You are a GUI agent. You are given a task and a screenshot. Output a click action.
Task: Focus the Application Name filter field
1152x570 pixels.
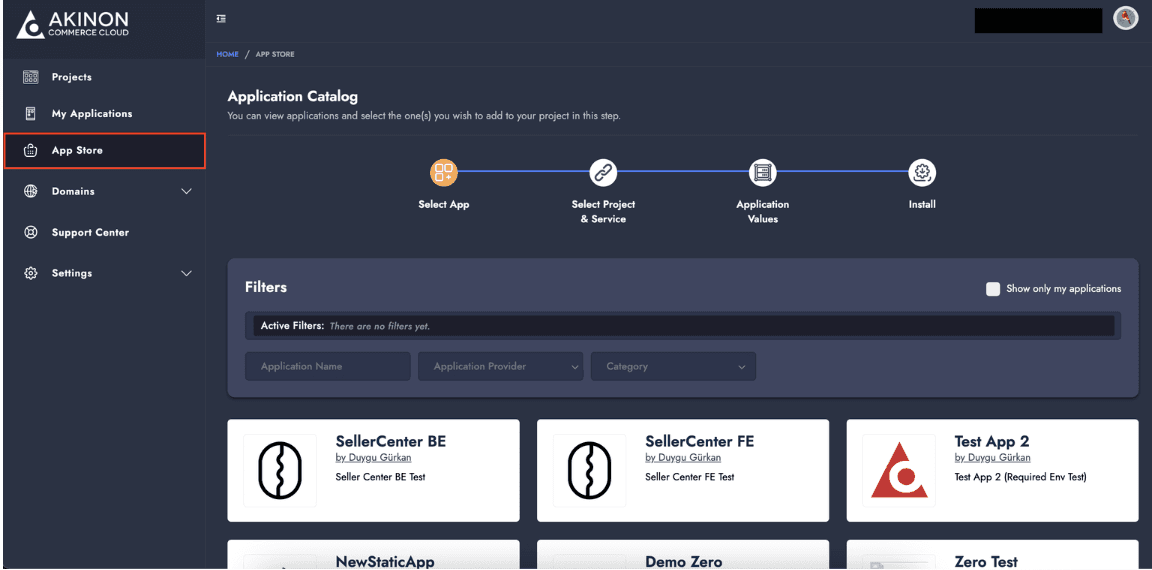coord(328,367)
